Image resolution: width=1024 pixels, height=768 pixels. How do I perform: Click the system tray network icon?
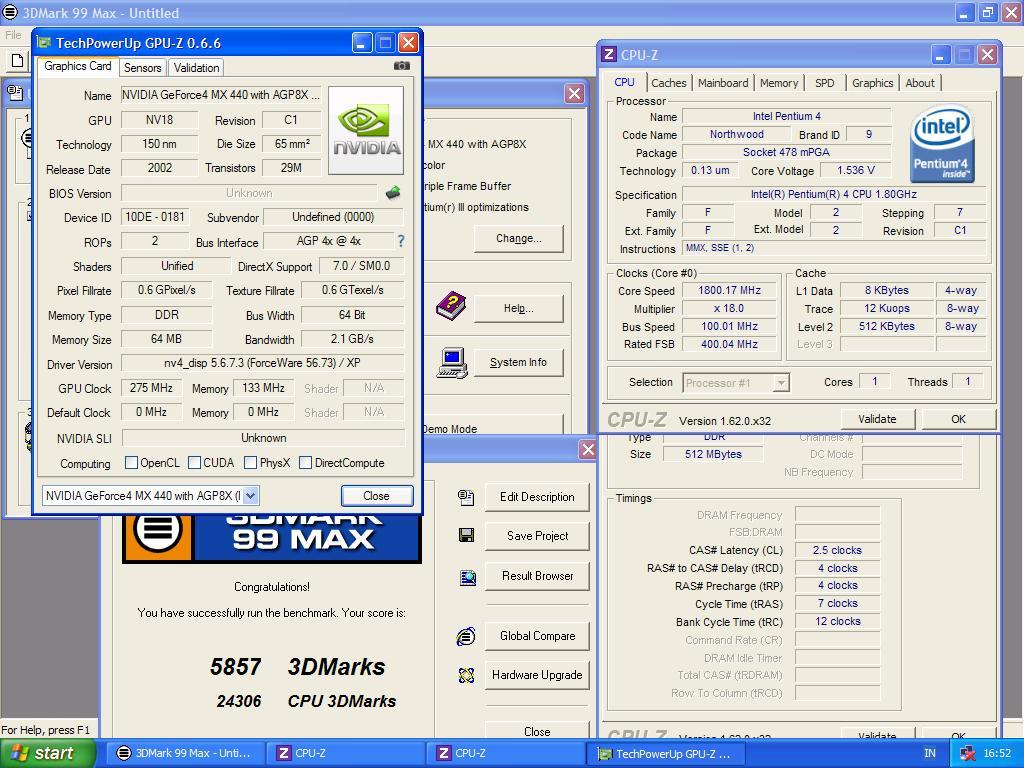coord(967,754)
